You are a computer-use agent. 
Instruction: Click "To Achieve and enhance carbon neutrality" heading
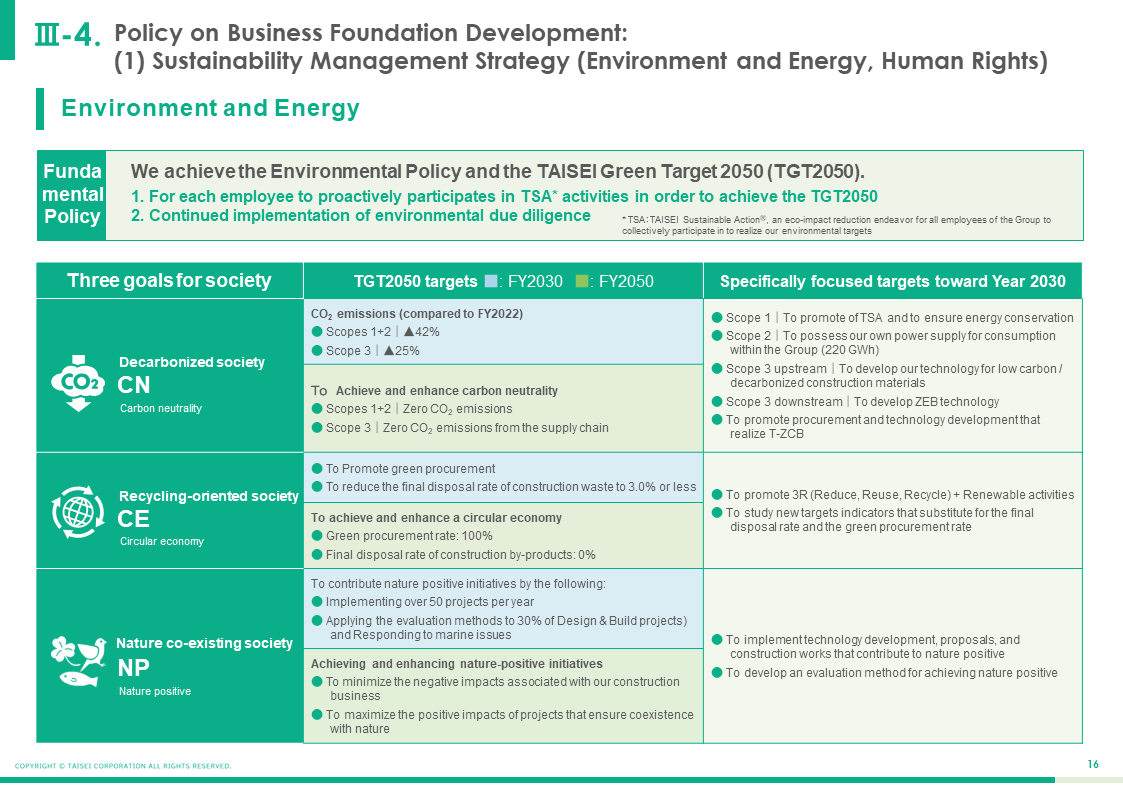pyautogui.click(x=434, y=391)
